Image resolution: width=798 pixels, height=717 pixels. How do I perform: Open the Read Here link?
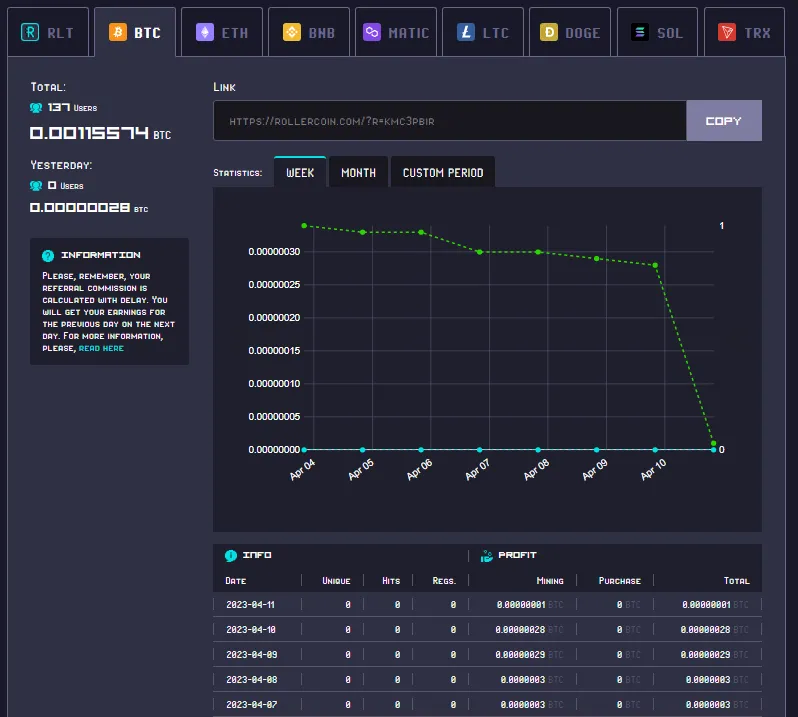tap(101, 348)
